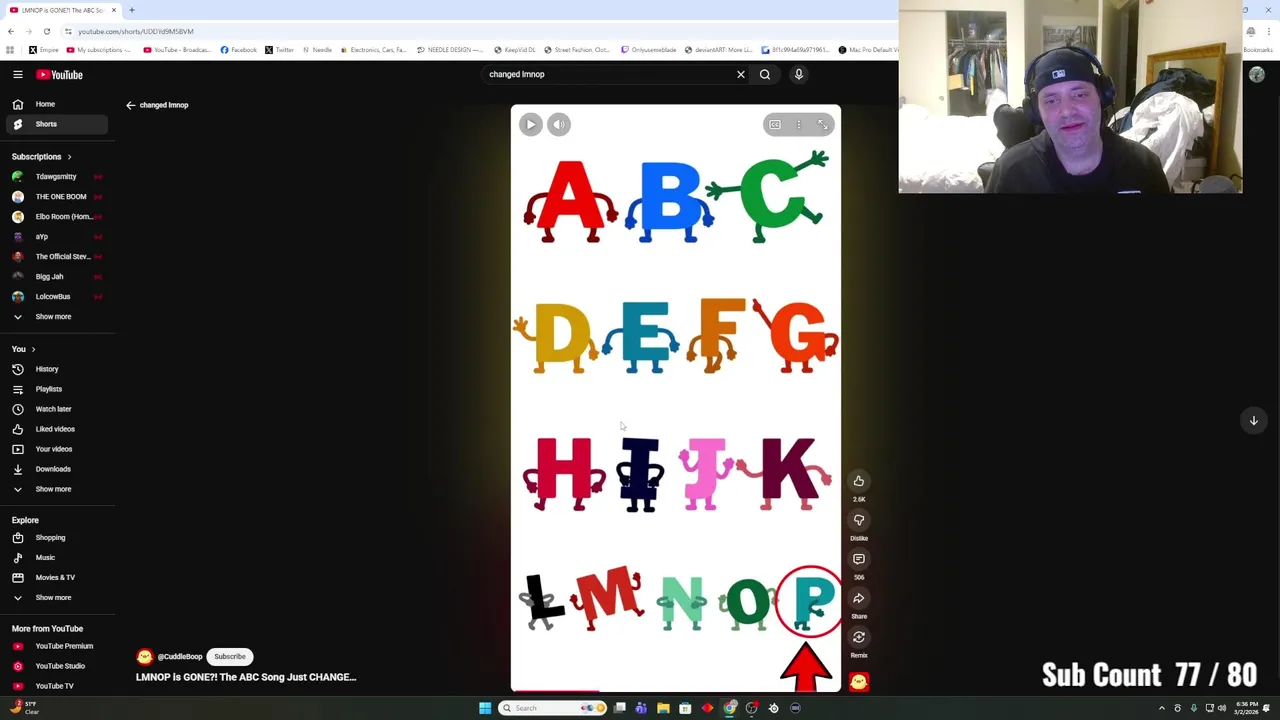This screenshot has width=1280, height=720.
Task: Click the taskbar Search box
Action: [x=554, y=708]
